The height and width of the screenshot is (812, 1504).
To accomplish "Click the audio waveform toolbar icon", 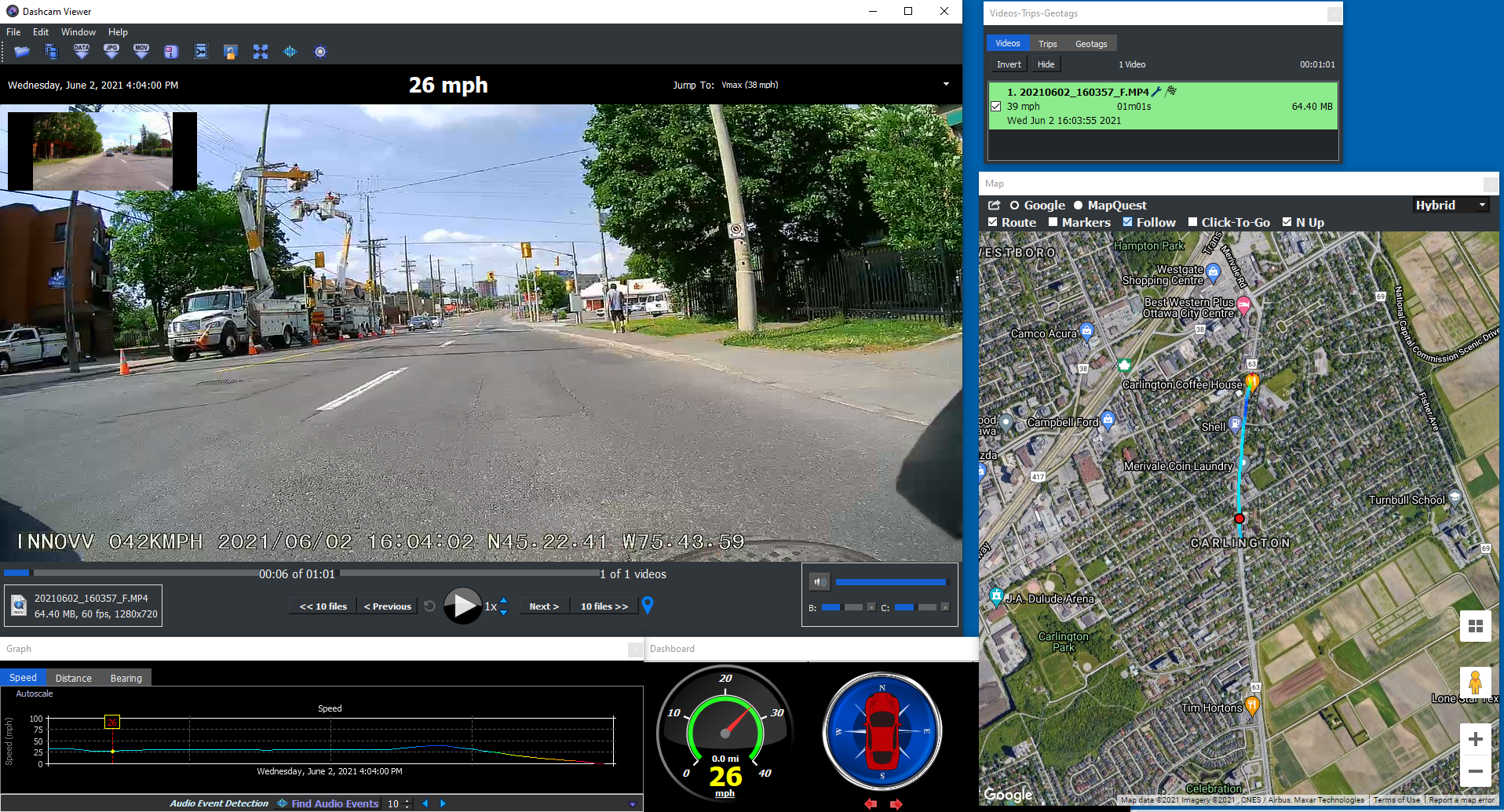I will [x=290, y=52].
